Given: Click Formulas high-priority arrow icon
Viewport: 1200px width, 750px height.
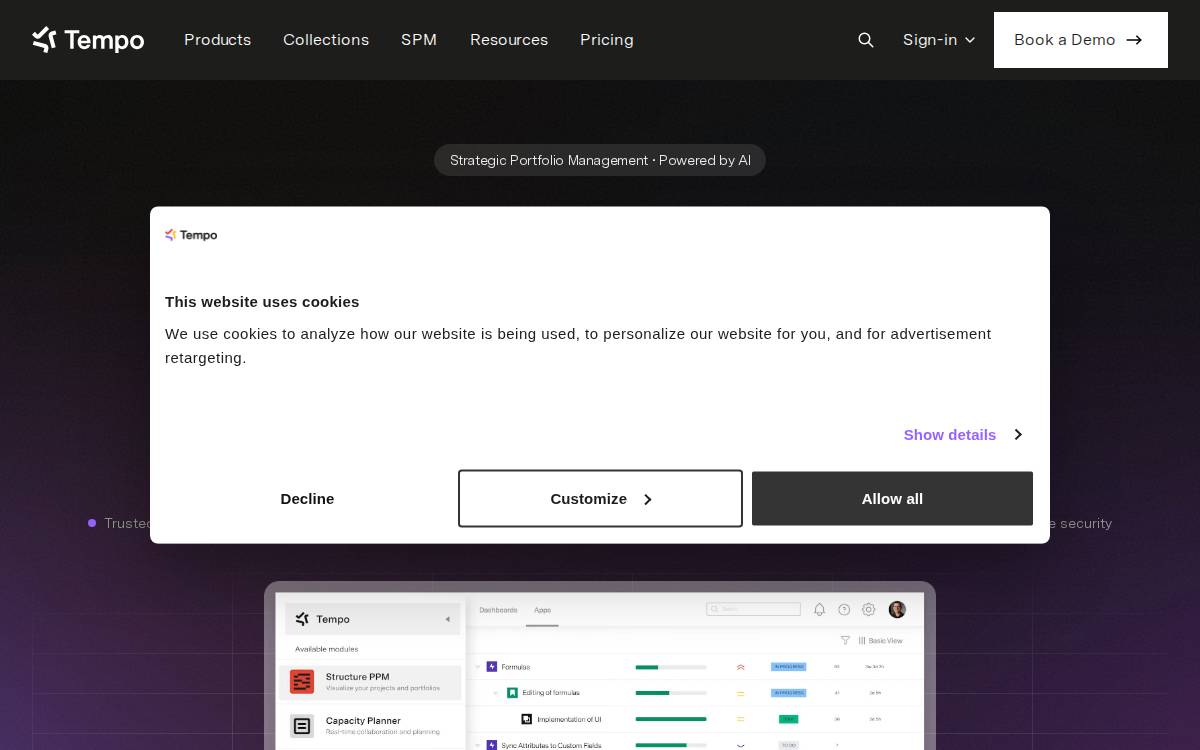Looking at the screenshot, I should [741, 667].
